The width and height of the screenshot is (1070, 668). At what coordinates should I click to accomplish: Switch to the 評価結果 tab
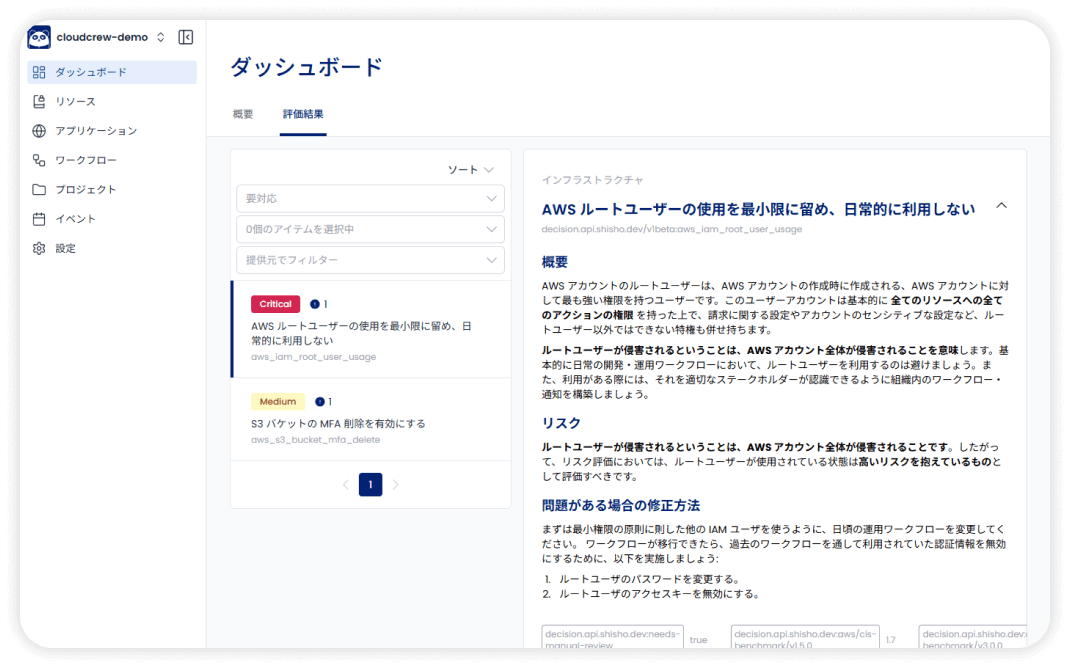303,114
